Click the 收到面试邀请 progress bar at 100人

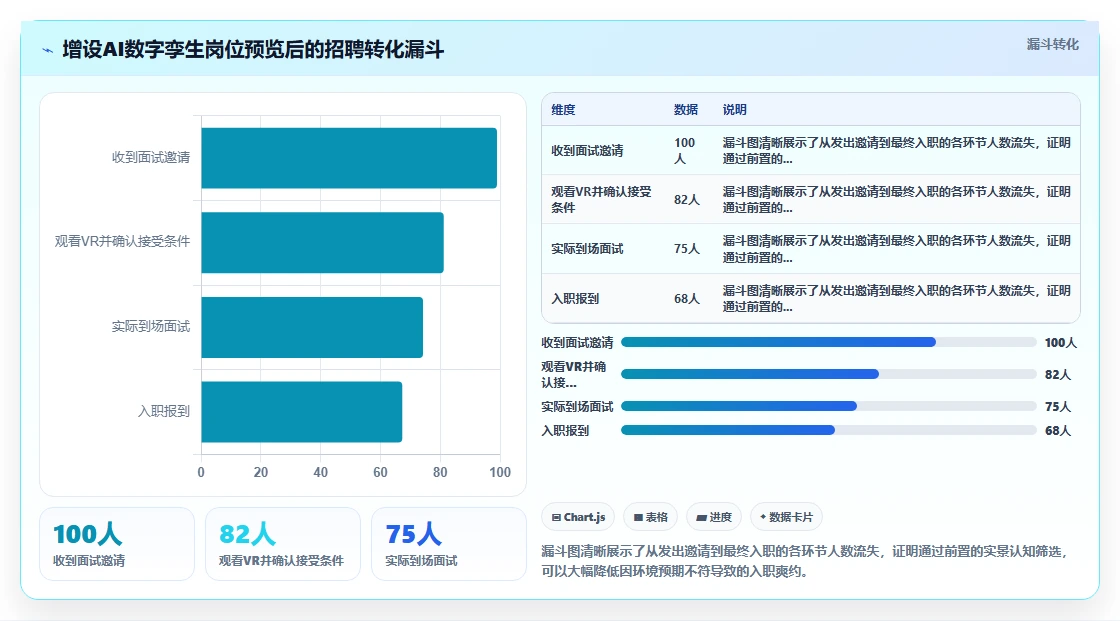(x=829, y=342)
